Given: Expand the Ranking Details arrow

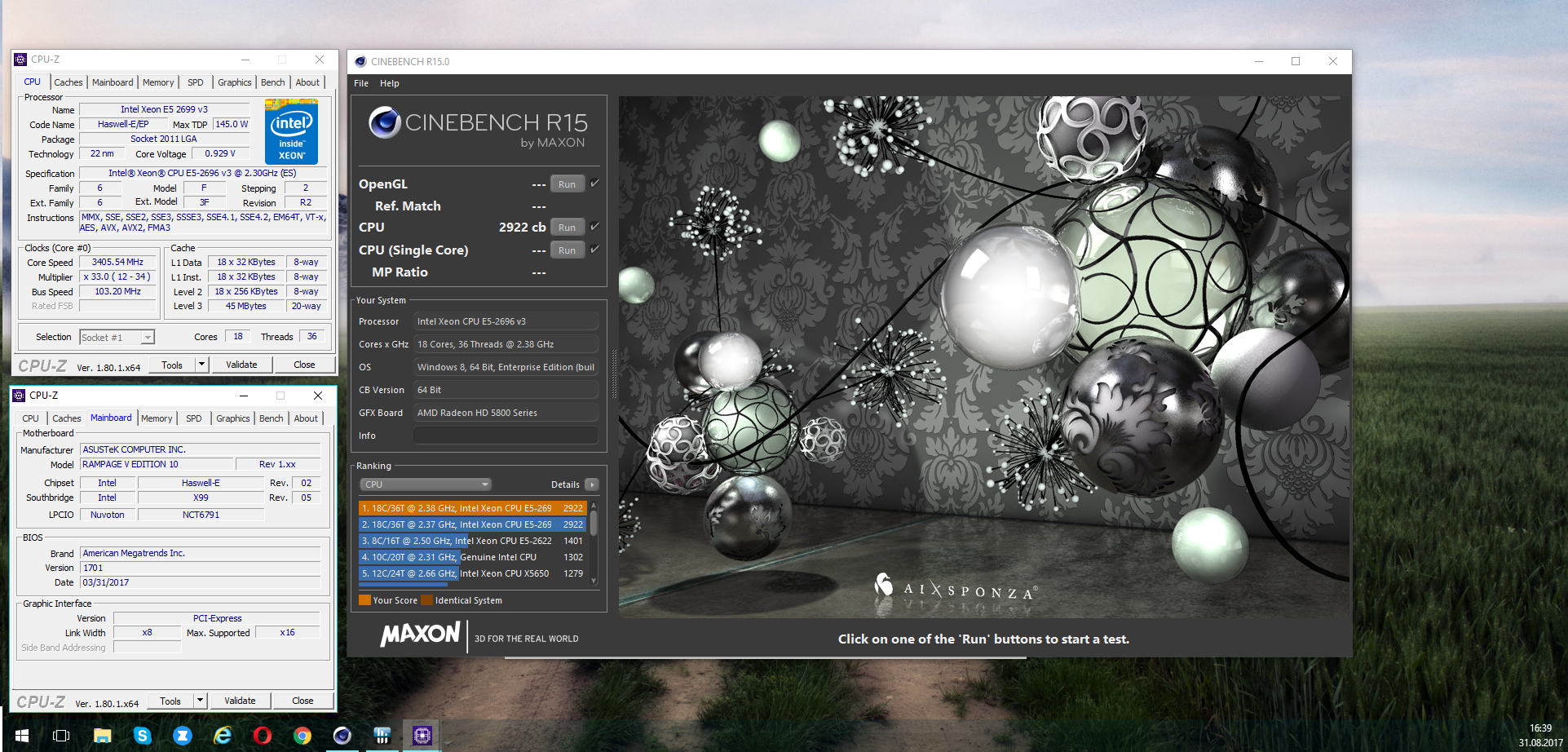Looking at the screenshot, I should 592,484.
